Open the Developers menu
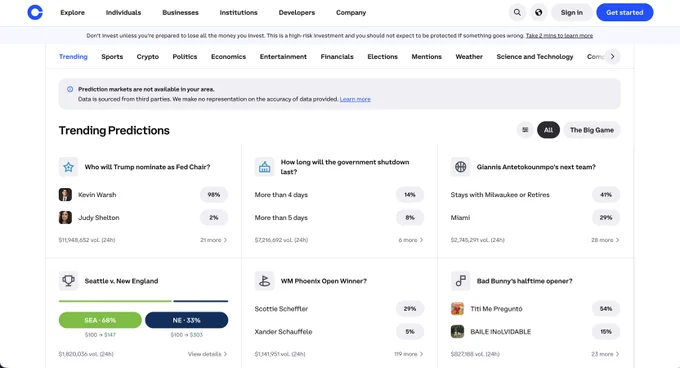 (297, 13)
